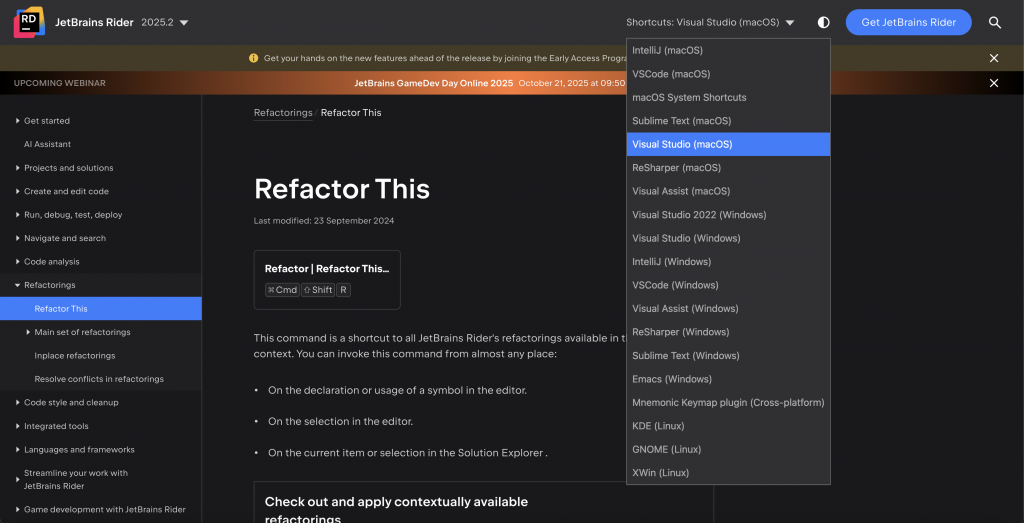This screenshot has width=1024, height=523.
Task: Click the Shift key shortcut badge
Action: [318, 290]
